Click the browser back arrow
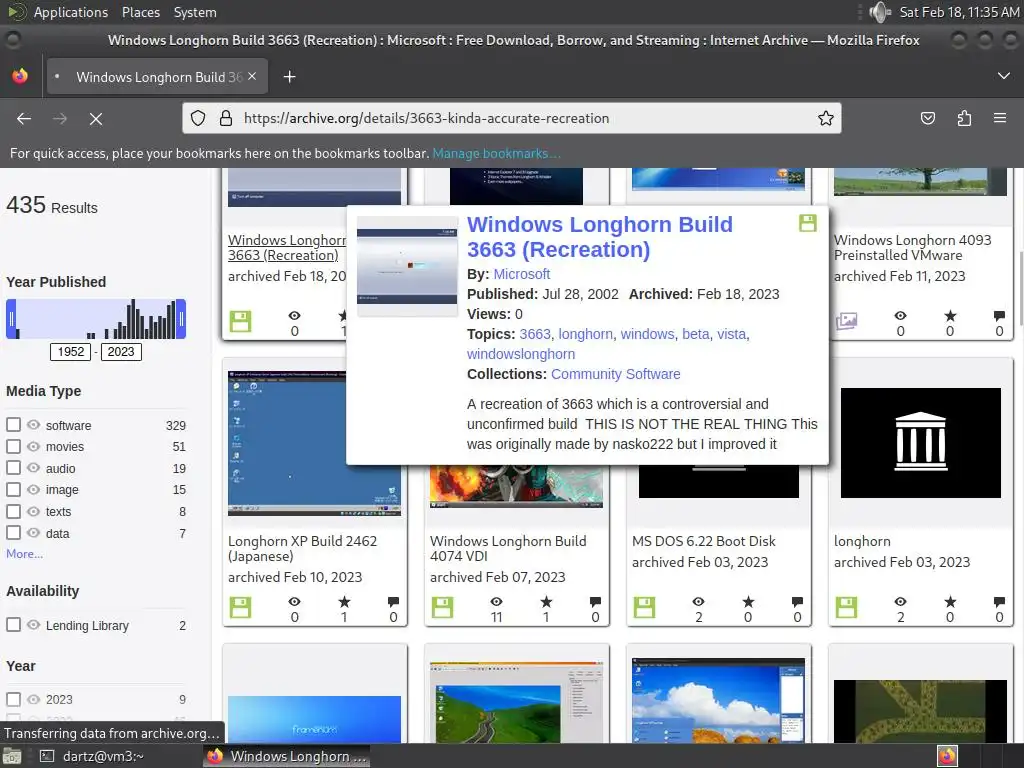The image size is (1024, 768). pyautogui.click(x=24, y=119)
